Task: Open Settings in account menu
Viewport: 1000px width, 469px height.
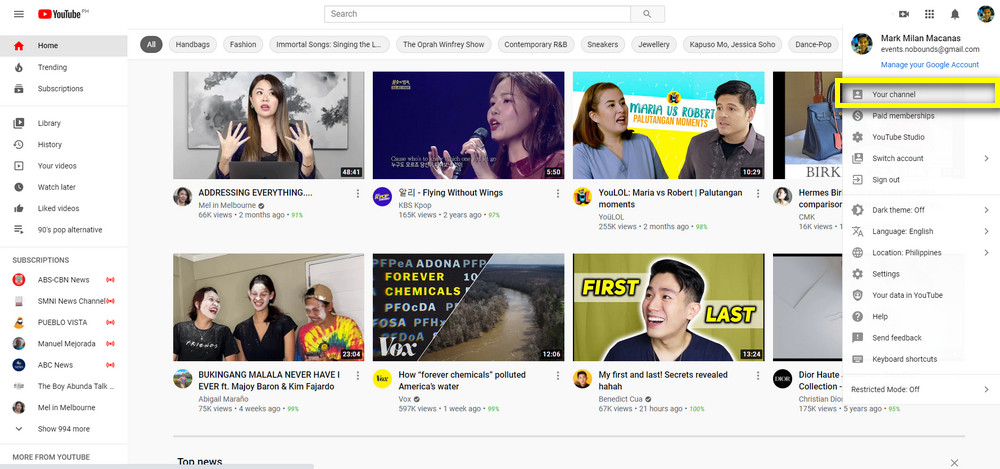Action: 921,274
